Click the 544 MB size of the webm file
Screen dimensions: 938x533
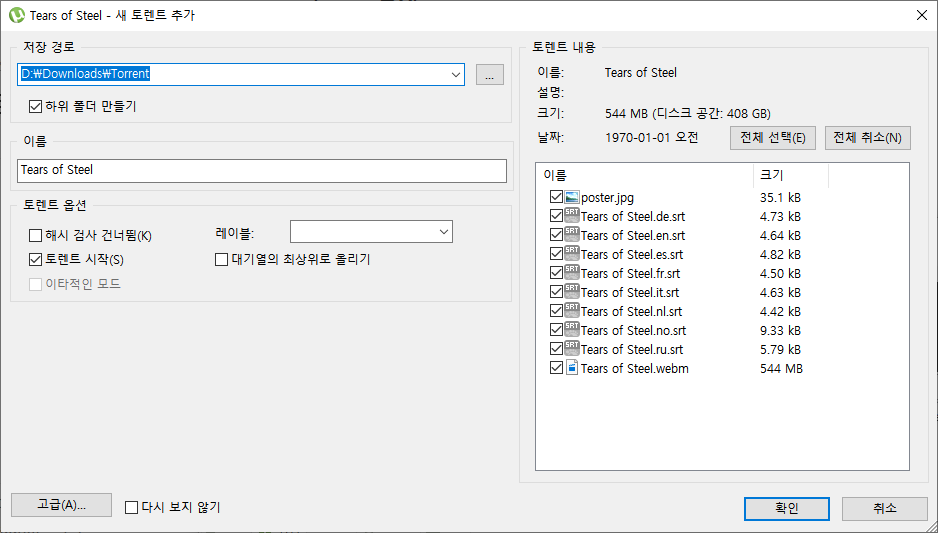[781, 368]
